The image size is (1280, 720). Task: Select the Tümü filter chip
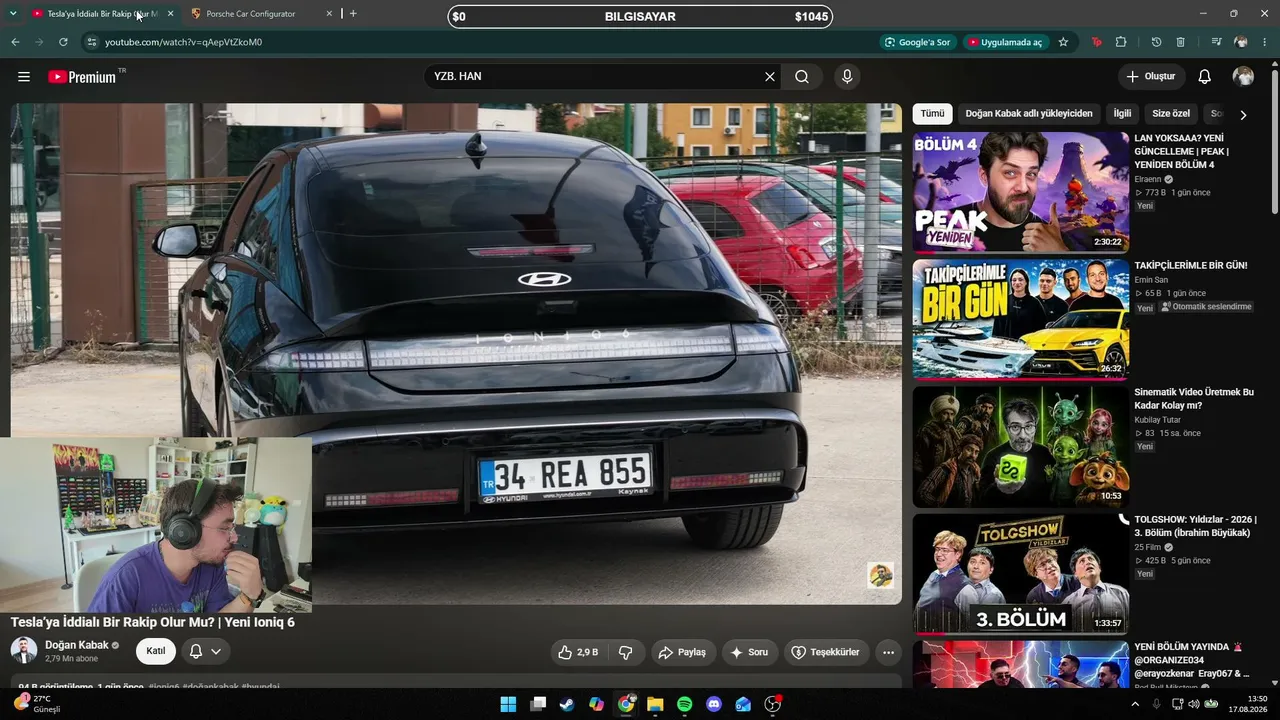(932, 114)
